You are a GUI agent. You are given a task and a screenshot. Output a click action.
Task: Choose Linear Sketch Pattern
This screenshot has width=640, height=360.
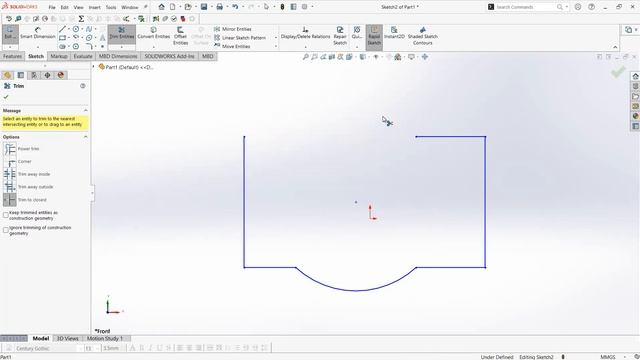[x=240, y=38]
